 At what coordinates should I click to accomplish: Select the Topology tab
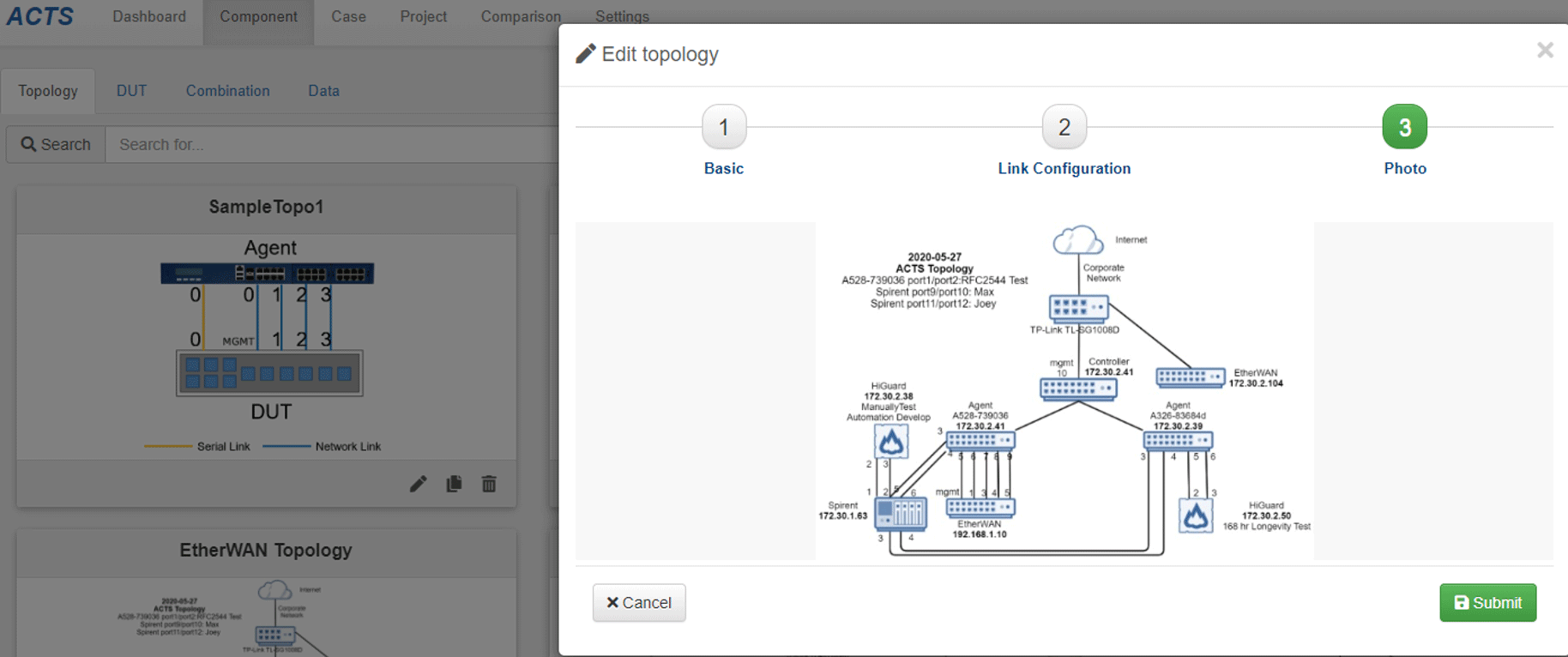[x=48, y=91]
